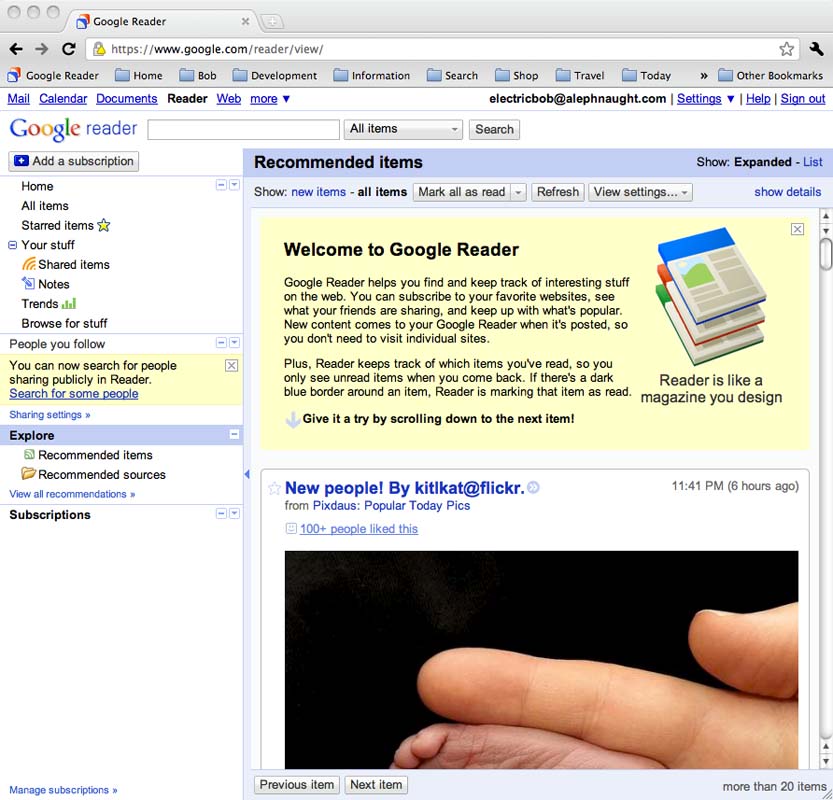Go to Mail in top navigation
This screenshot has width=833, height=800.
pos(19,99)
